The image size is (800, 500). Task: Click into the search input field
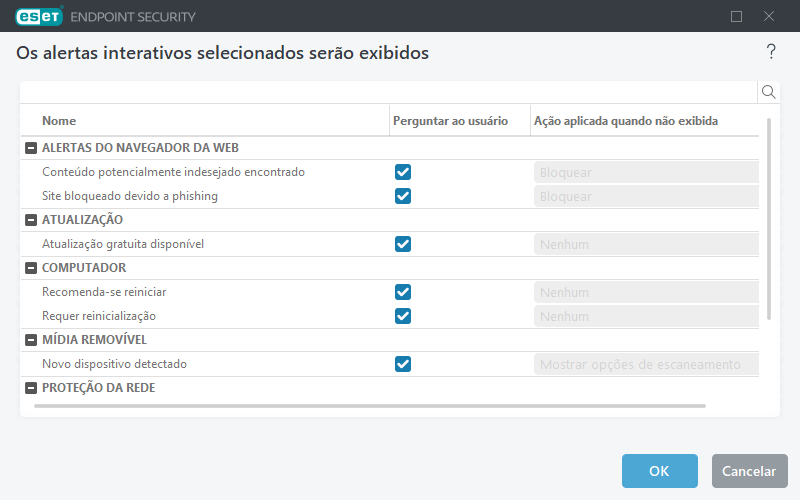point(388,92)
